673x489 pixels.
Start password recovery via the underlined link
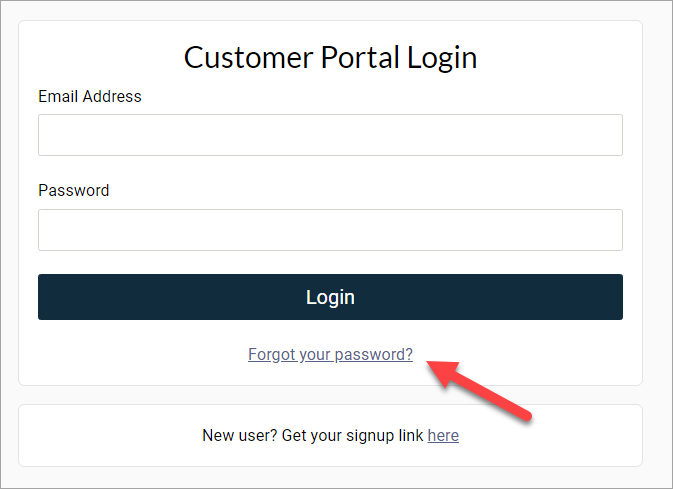tap(330, 354)
